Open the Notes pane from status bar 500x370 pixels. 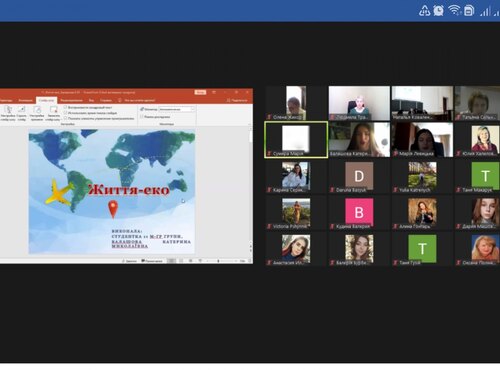[x=129, y=261]
